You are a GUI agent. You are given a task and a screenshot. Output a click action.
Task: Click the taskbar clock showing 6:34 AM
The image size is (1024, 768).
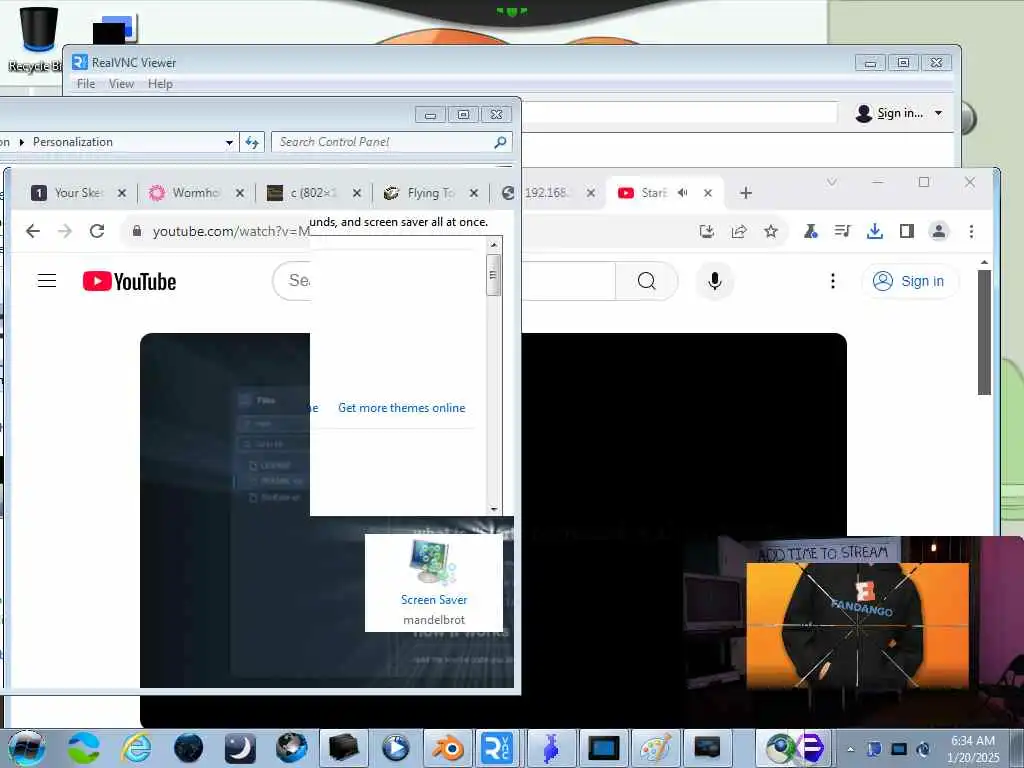coord(973,748)
